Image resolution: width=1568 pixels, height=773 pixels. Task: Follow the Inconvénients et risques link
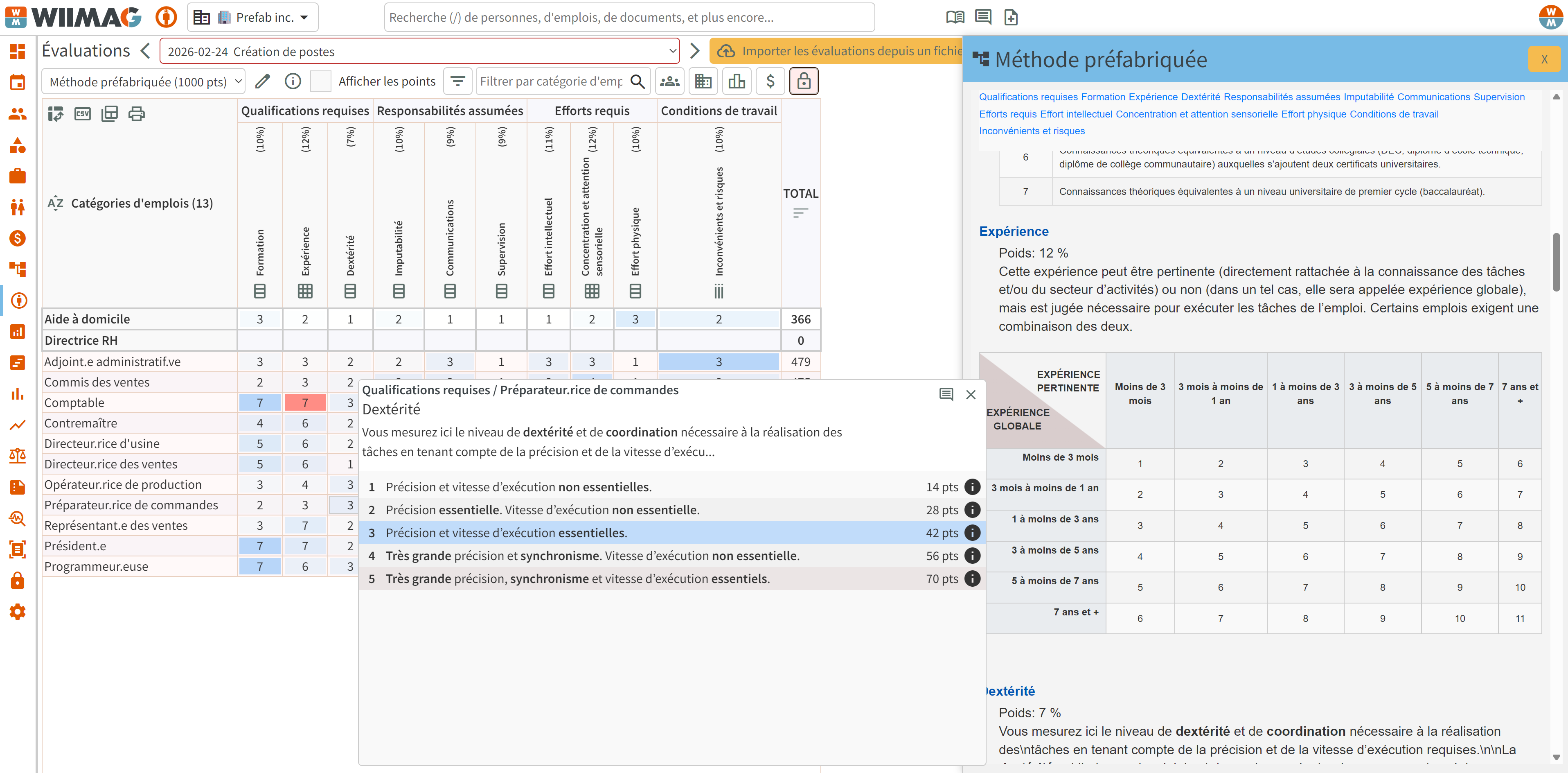[x=1032, y=130]
